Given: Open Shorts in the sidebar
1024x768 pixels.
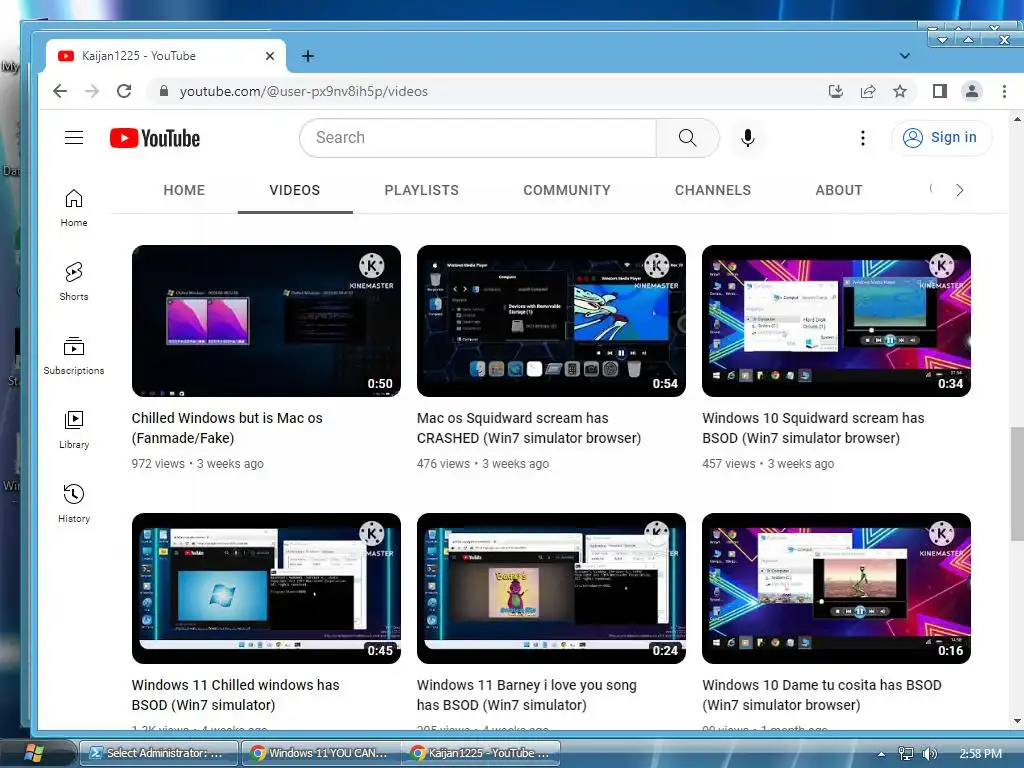Looking at the screenshot, I should point(74,282).
